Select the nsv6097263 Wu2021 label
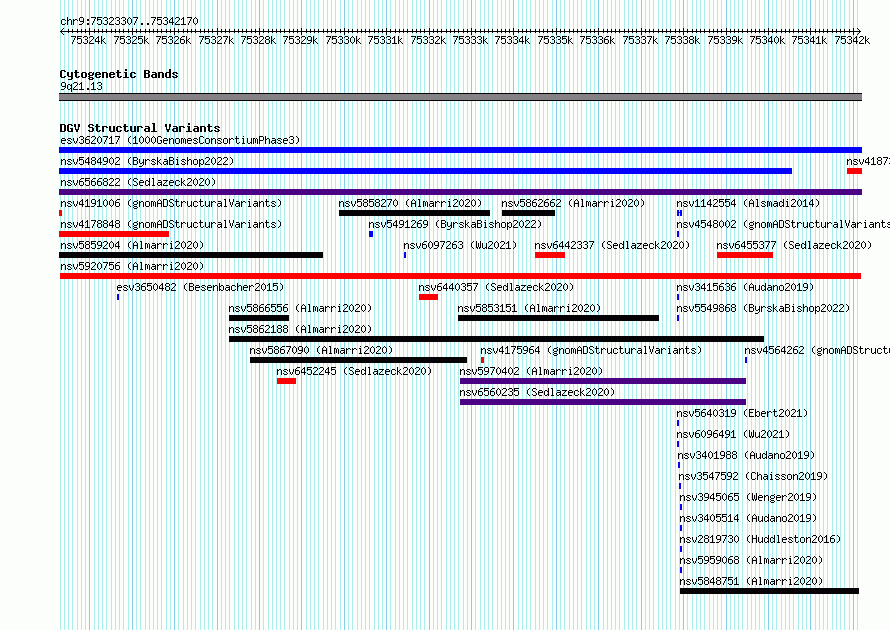This screenshot has width=890, height=630. 460,245
